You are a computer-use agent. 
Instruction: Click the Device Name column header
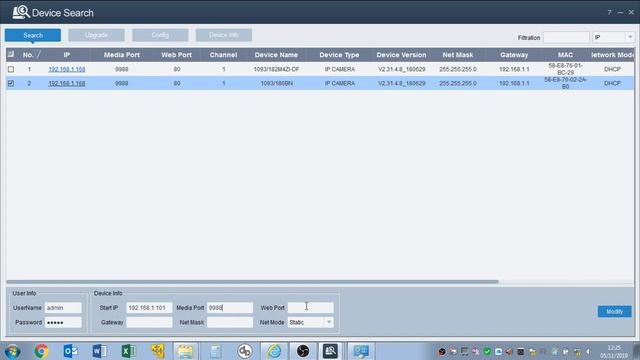[276, 55]
